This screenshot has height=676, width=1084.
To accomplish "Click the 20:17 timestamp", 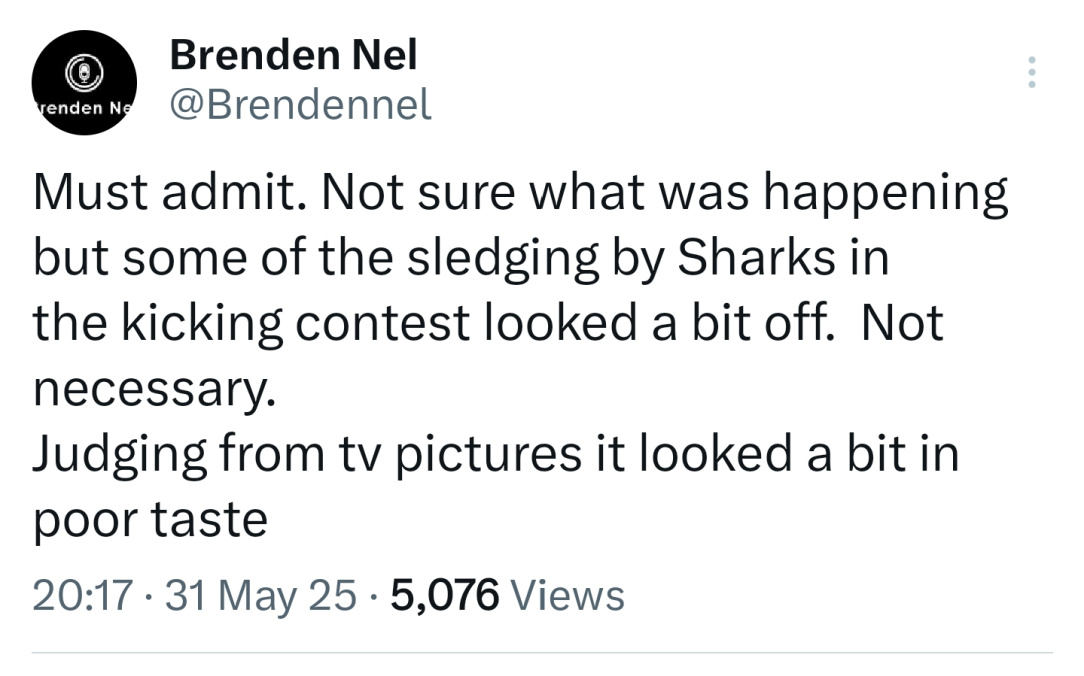I will click(82, 595).
